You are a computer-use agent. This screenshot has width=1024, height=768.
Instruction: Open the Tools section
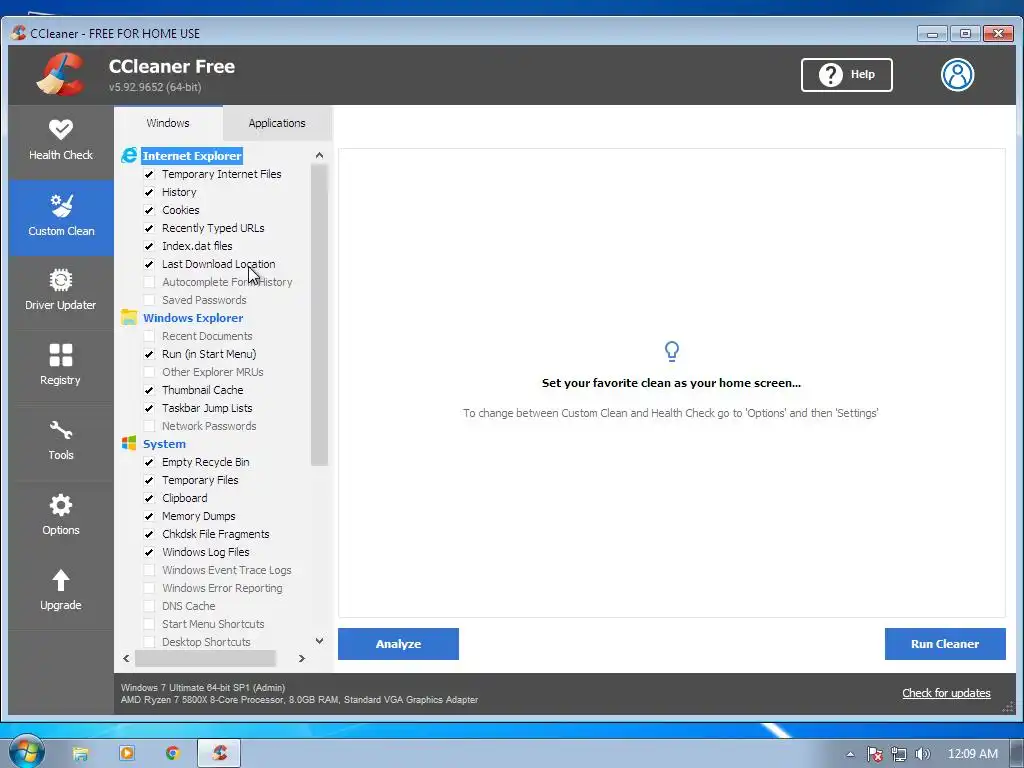tap(61, 441)
